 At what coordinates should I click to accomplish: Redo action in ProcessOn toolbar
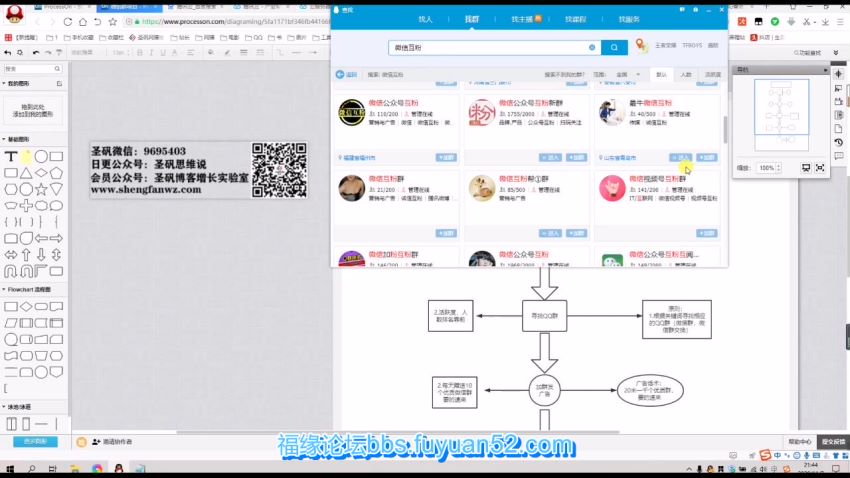[48, 53]
